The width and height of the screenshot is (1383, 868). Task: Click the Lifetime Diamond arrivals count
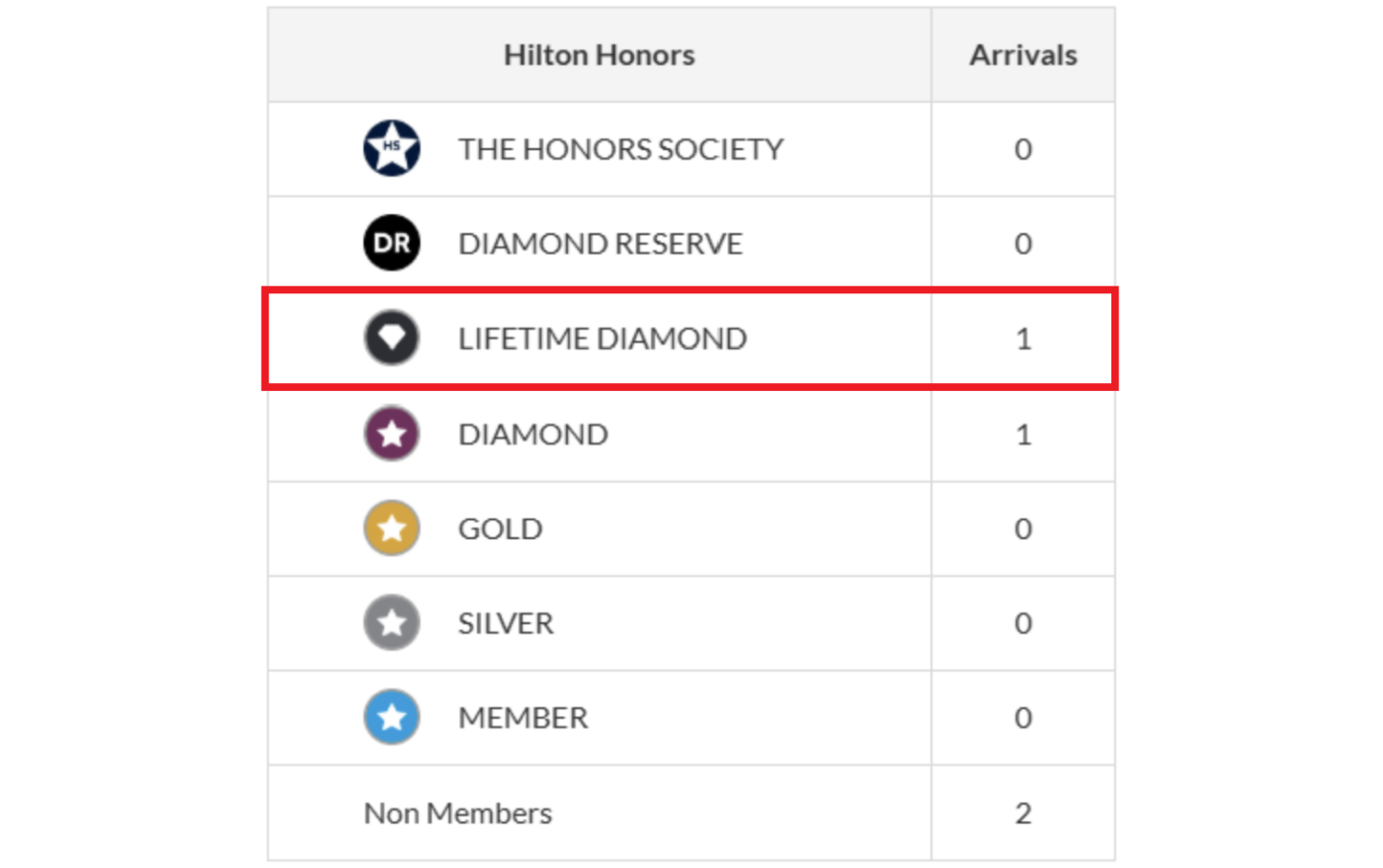coord(1023,339)
